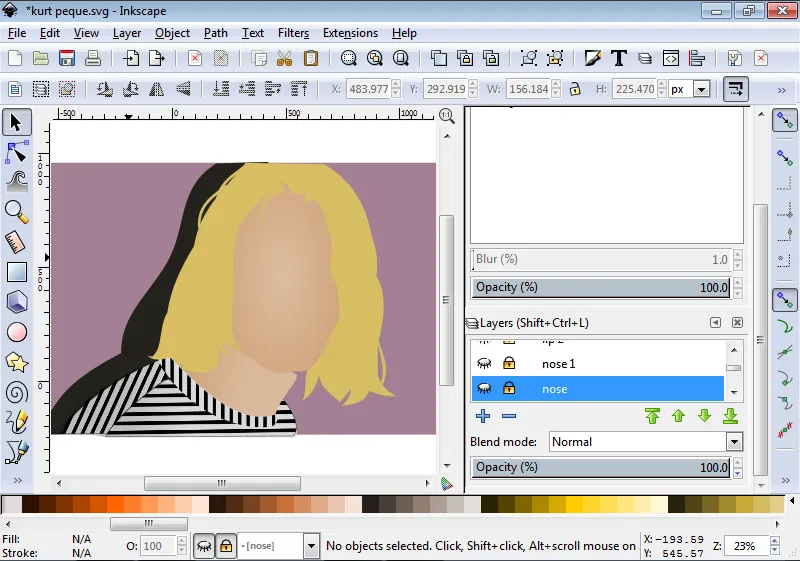This screenshot has width=800, height=561.
Task: Select the Zoom magnifier tool
Action: pos(16,212)
